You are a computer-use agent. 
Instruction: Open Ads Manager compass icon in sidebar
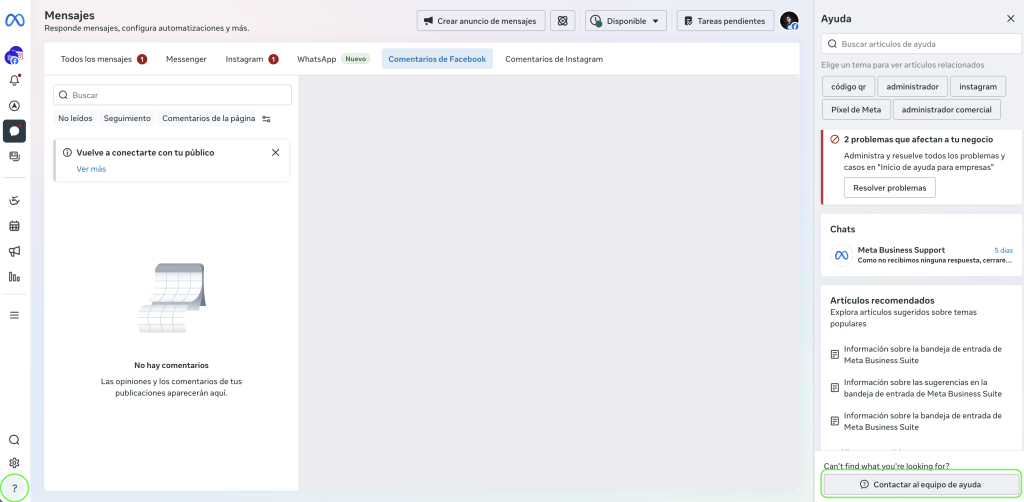click(14, 106)
